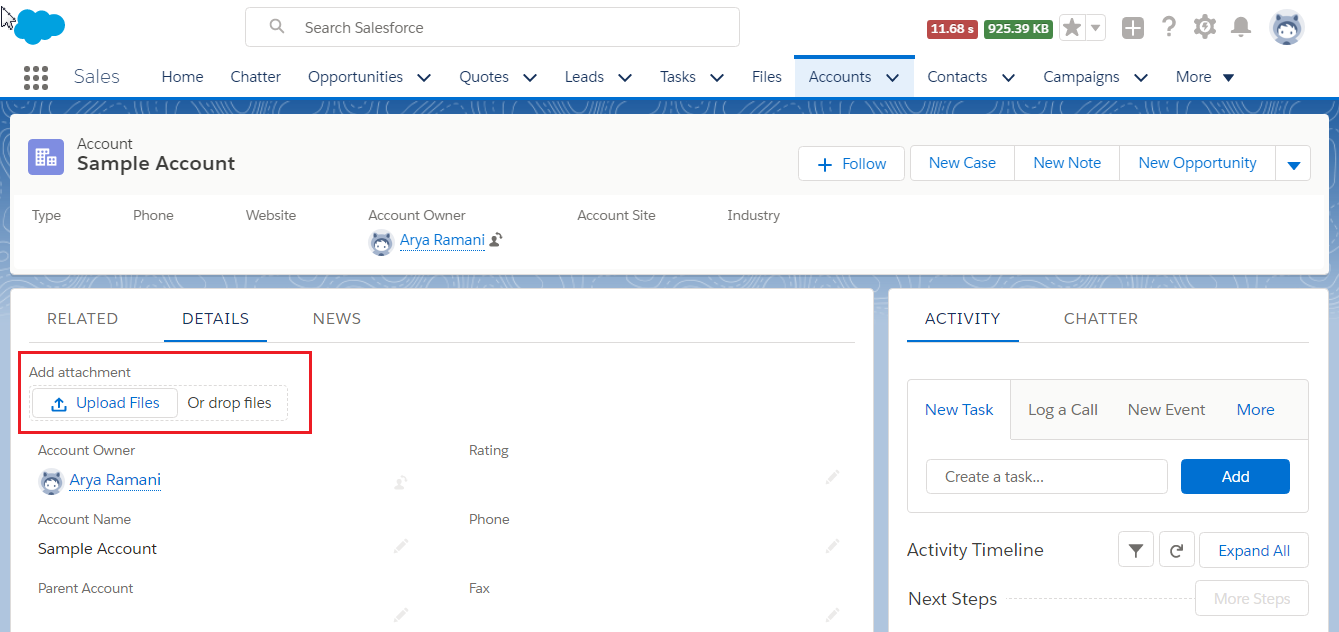Screen dimensions: 1339x632
Task: Click the Create a task input field
Action: 1046,476
